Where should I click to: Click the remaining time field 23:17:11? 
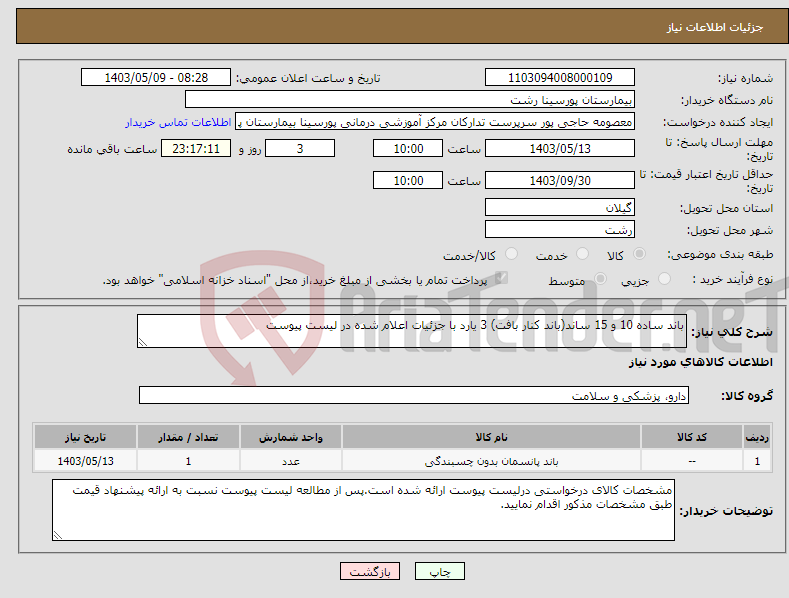196,148
